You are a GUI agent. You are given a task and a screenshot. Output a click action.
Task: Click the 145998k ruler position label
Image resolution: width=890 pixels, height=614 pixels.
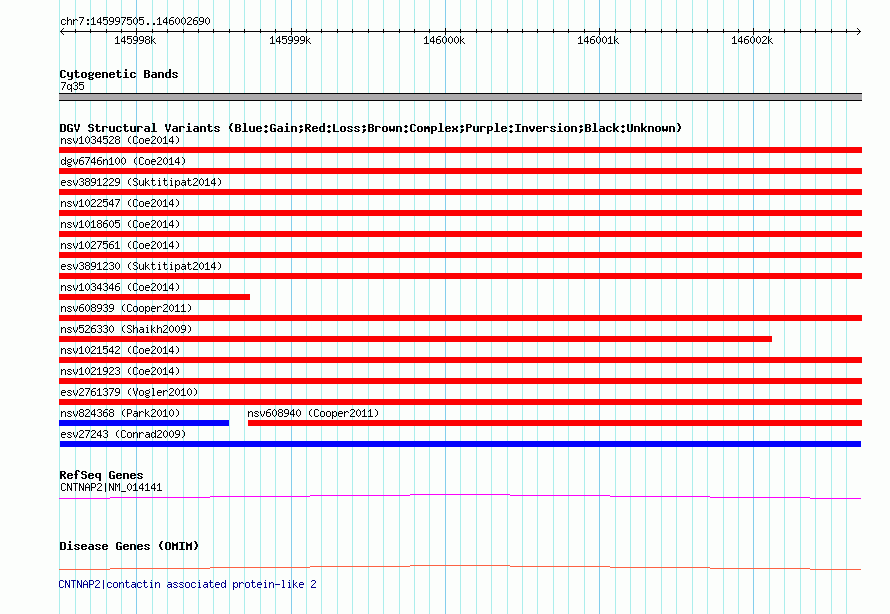click(x=135, y=40)
